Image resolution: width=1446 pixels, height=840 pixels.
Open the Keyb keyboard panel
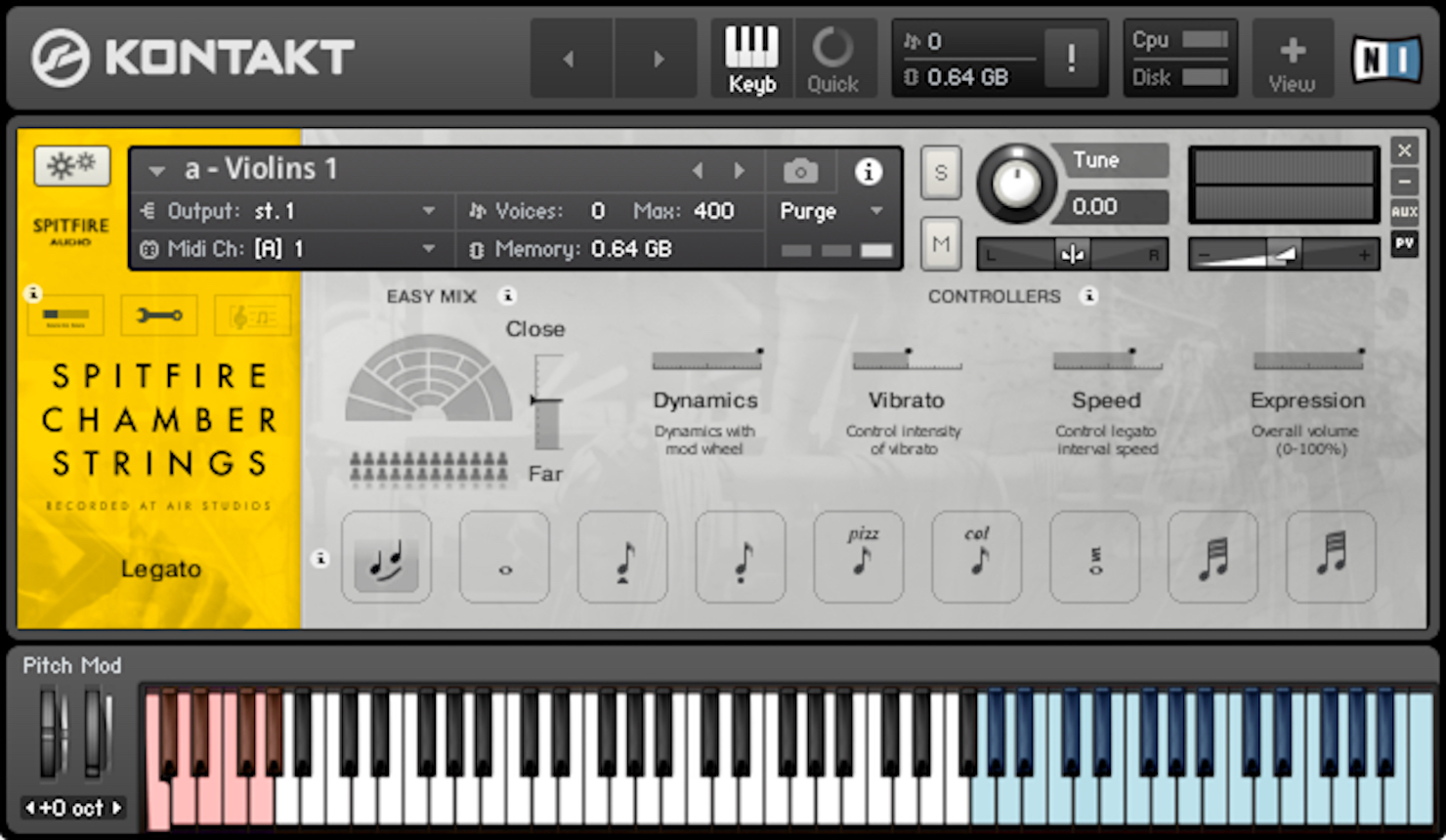(x=751, y=59)
